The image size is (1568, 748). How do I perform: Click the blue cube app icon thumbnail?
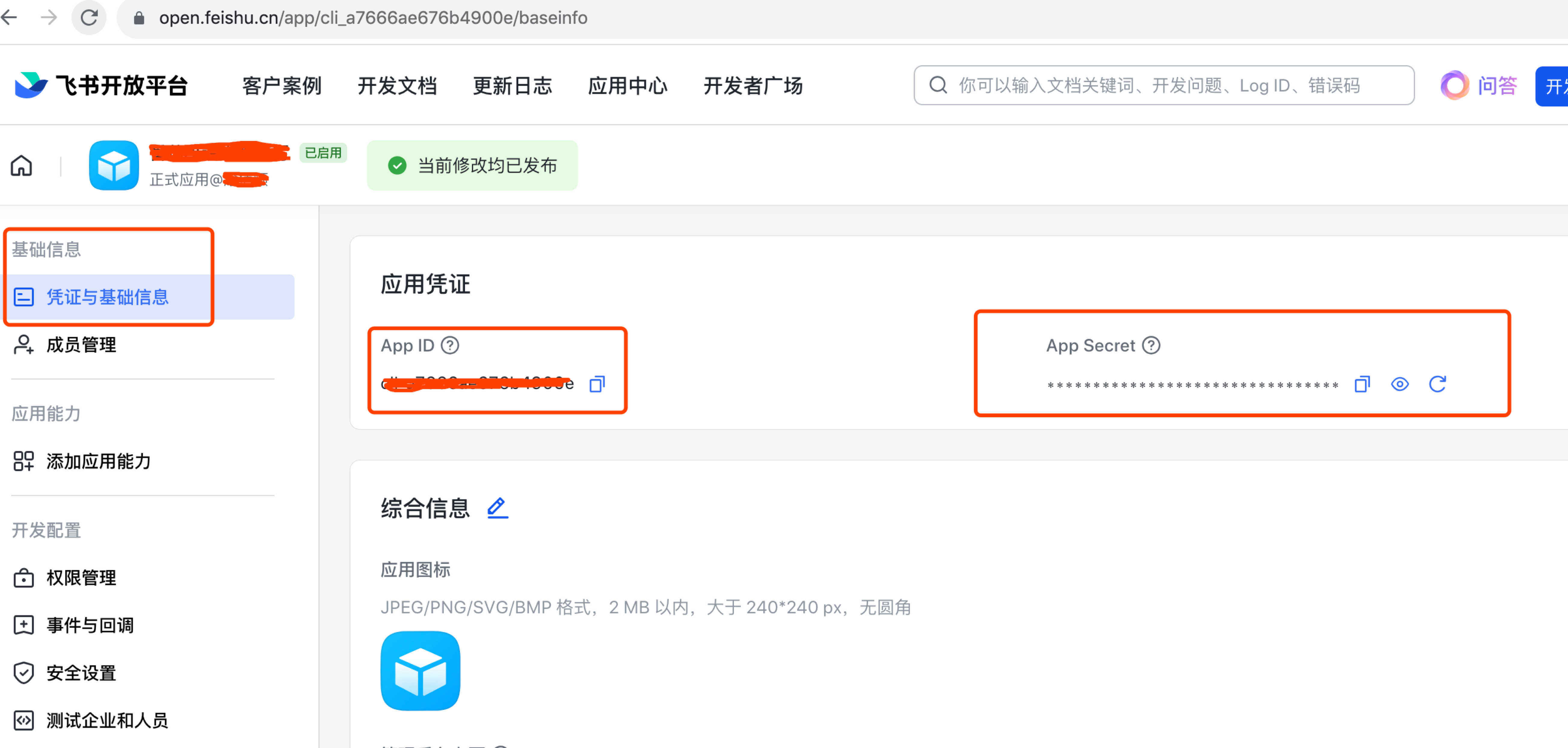pyautogui.click(x=420, y=670)
